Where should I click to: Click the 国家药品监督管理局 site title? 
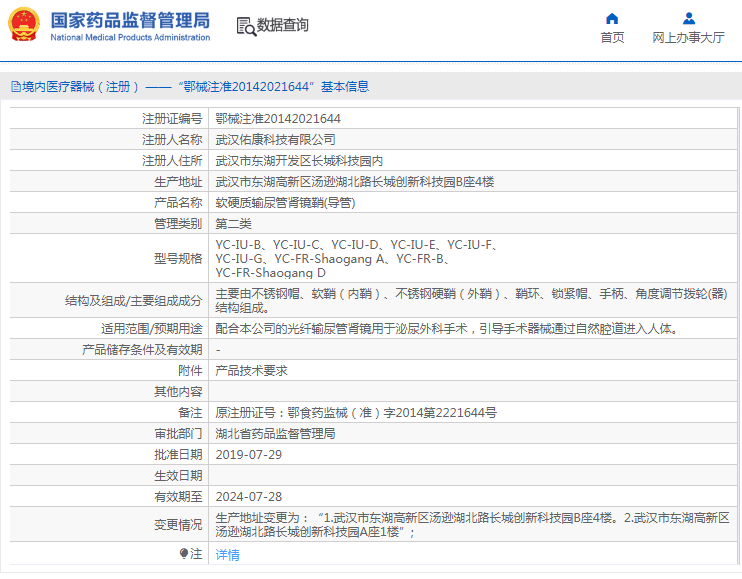coord(130,20)
